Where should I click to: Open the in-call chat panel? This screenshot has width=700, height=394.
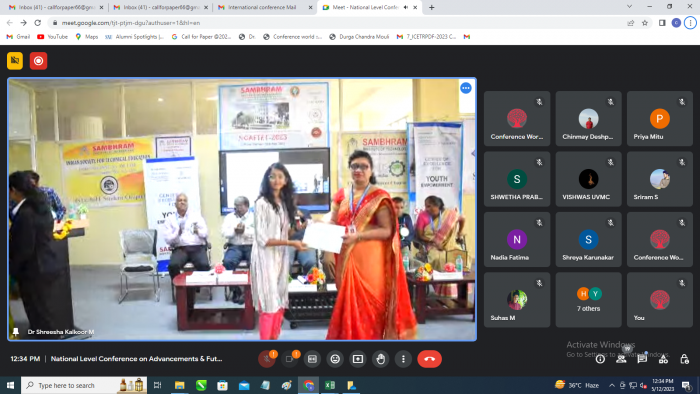coord(642,359)
